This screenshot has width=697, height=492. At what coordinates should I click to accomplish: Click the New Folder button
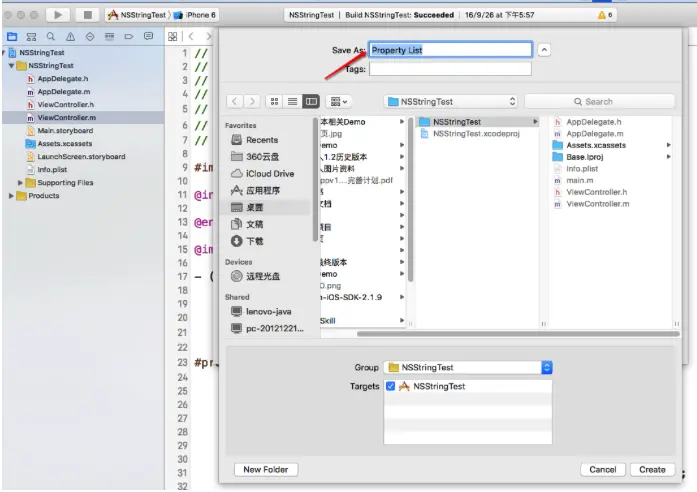266,469
